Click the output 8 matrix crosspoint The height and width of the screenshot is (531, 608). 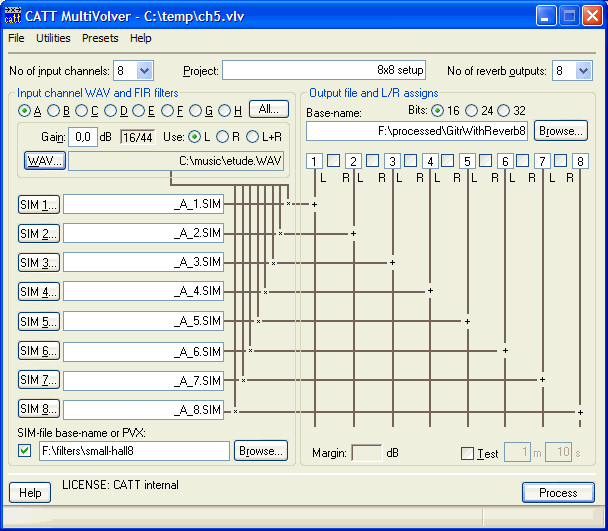[x=580, y=411]
